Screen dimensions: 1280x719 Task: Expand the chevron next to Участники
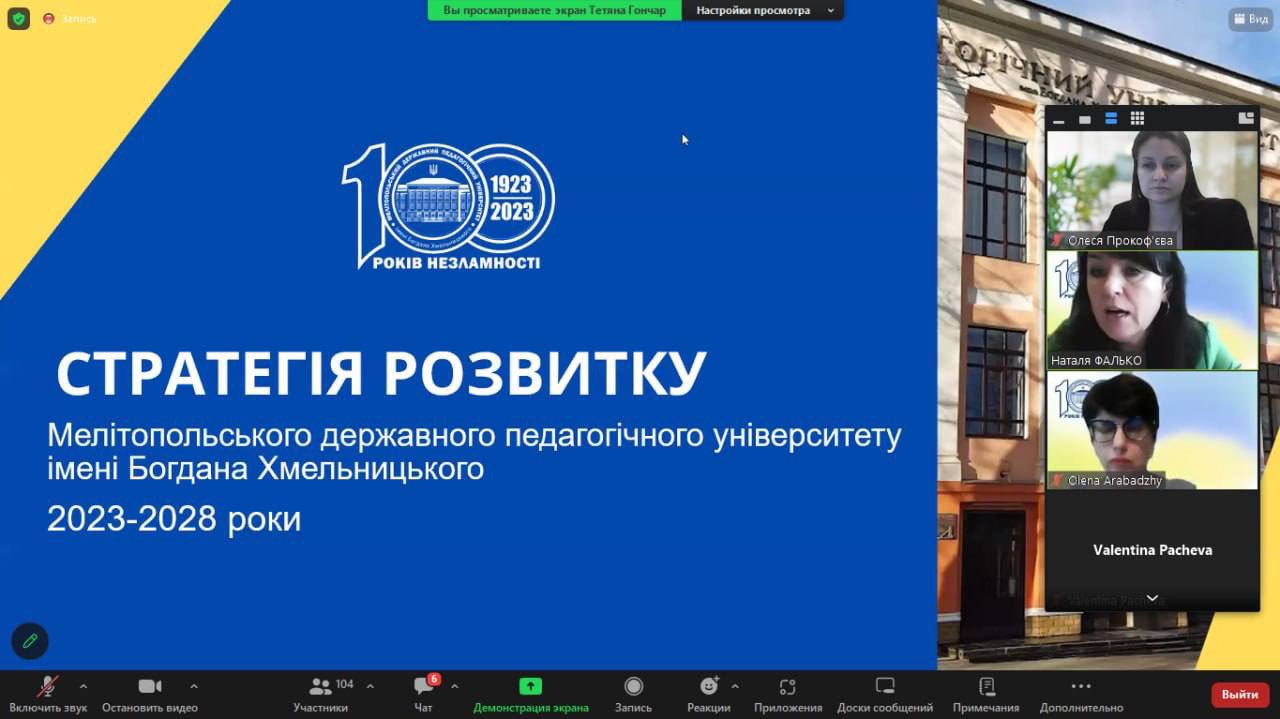(x=370, y=686)
